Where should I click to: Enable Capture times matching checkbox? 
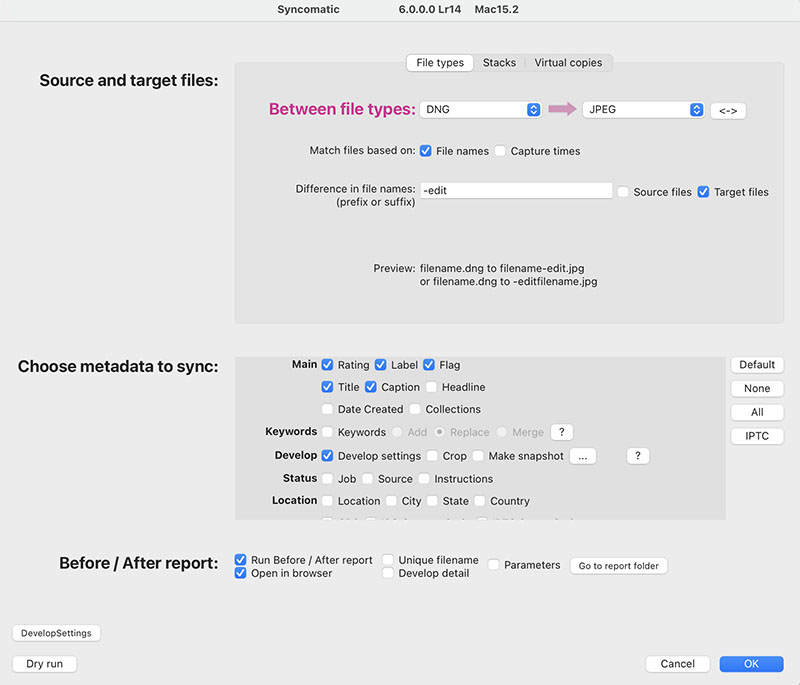(500, 151)
